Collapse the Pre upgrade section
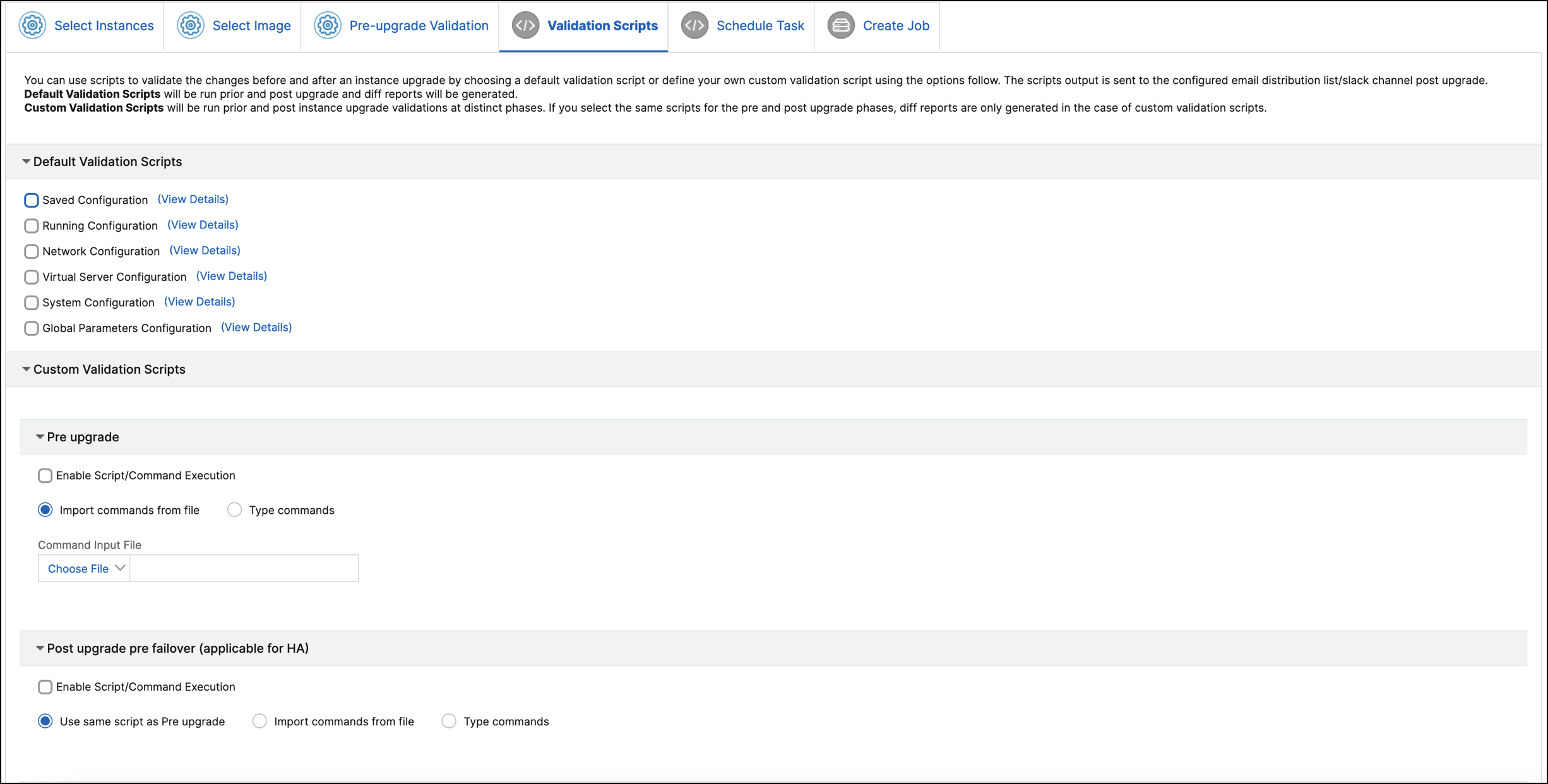The image size is (1548, 784). pyautogui.click(x=40, y=437)
